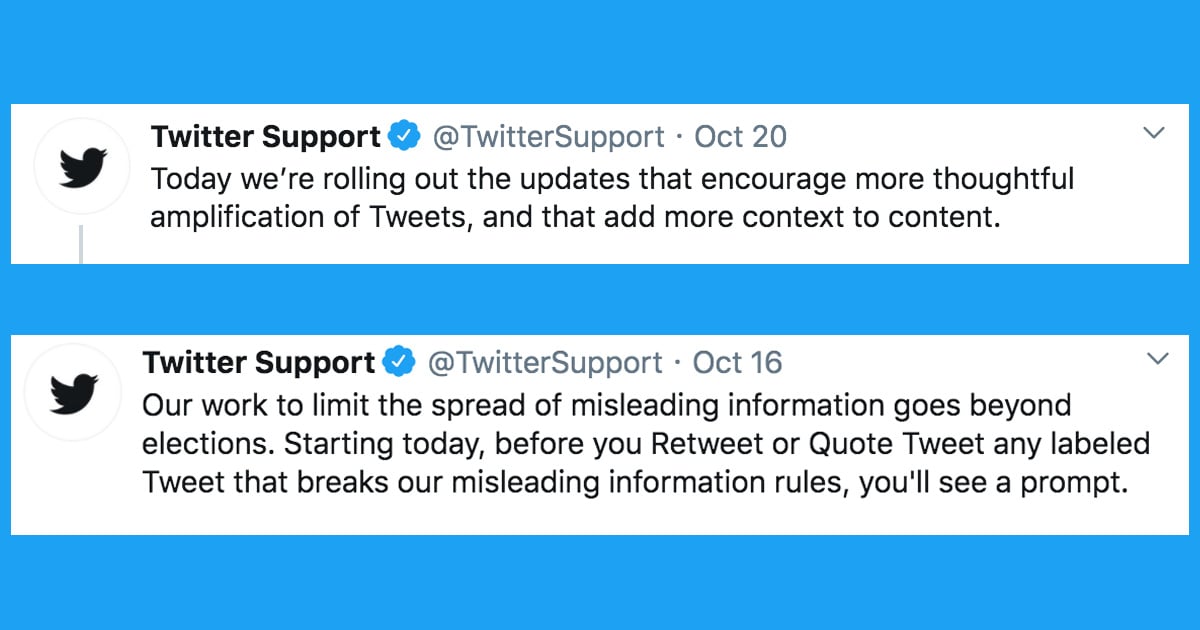Expand the options chevron on the Oct 20 tweet
Screen dimensions: 1200x630
[x=1154, y=132]
